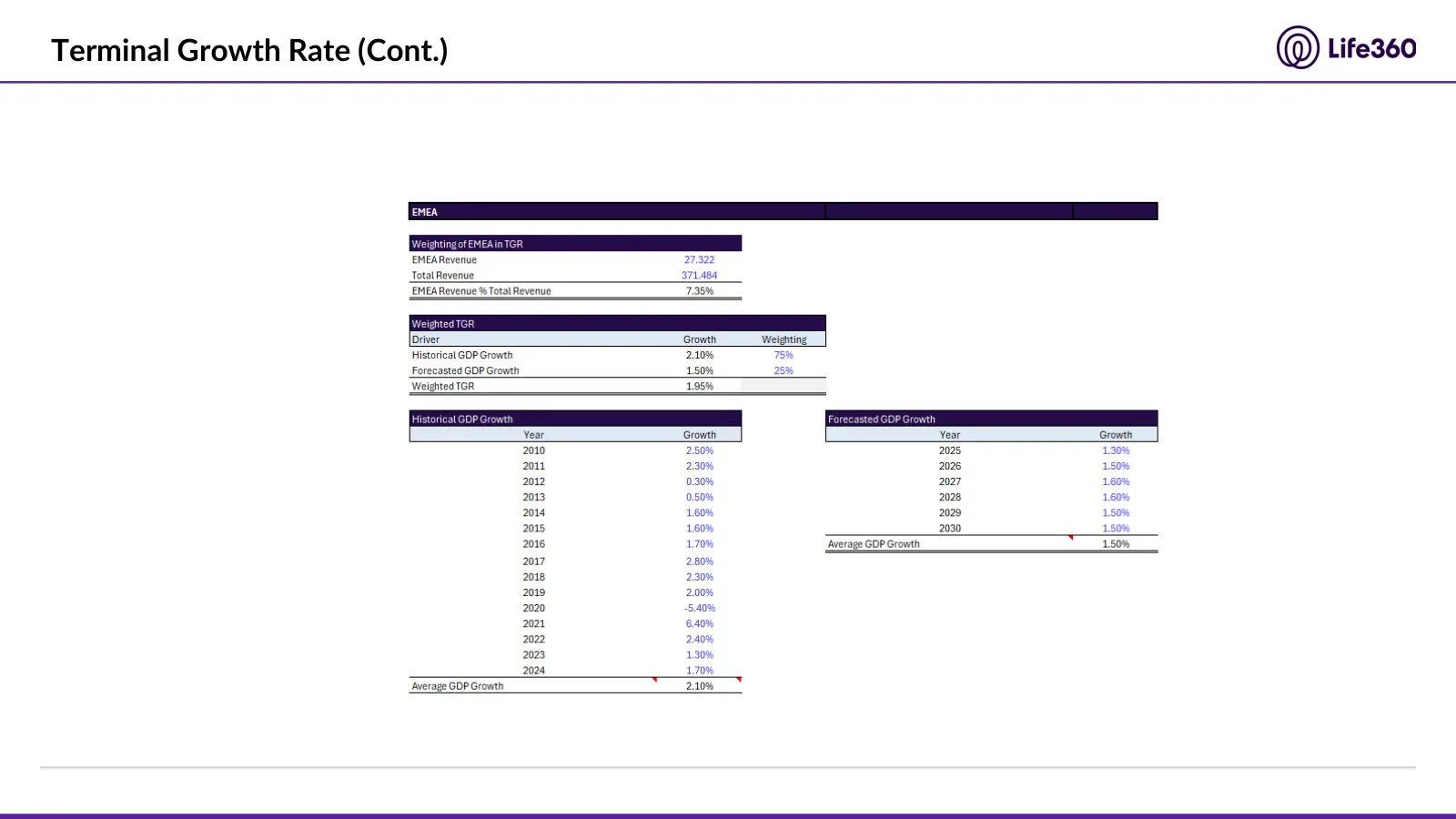The width and height of the screenshot is (1456, 819).
Task: Click the 0.30% growth value
Action: 700,481
